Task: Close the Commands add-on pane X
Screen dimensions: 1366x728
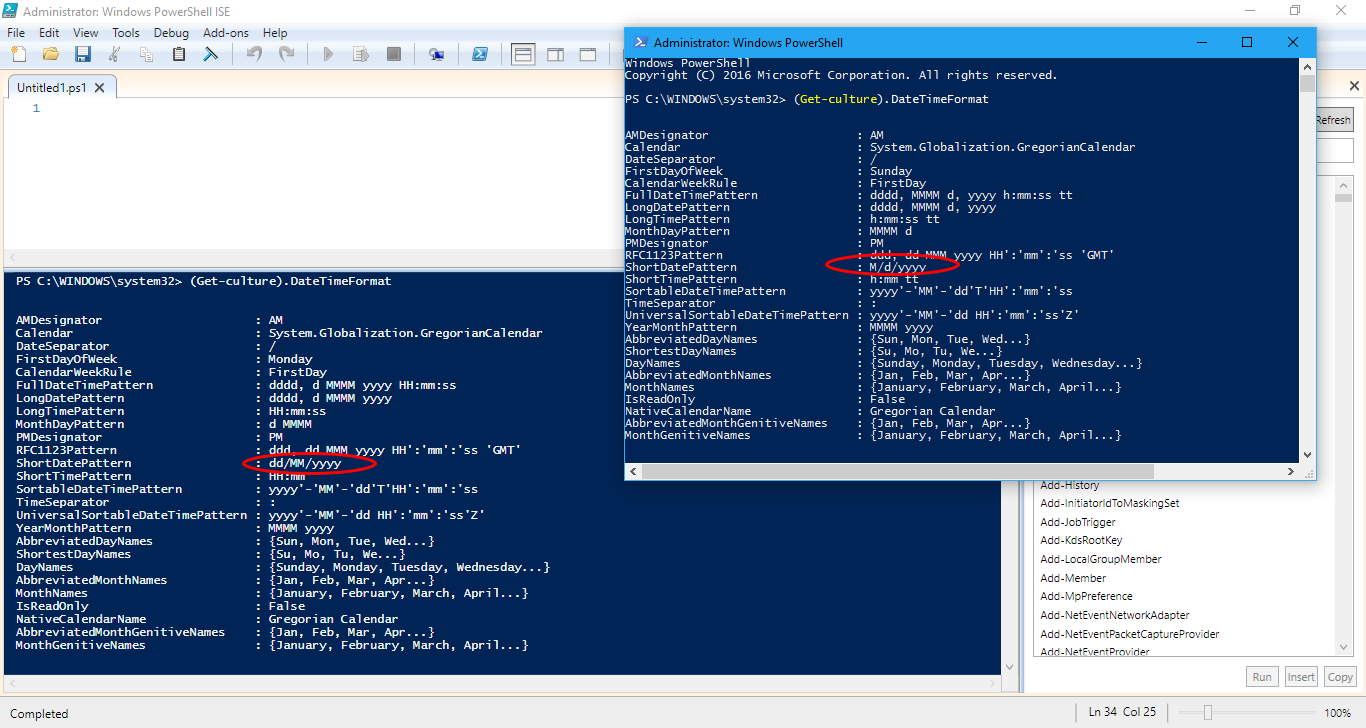Action: (1356, 87)
